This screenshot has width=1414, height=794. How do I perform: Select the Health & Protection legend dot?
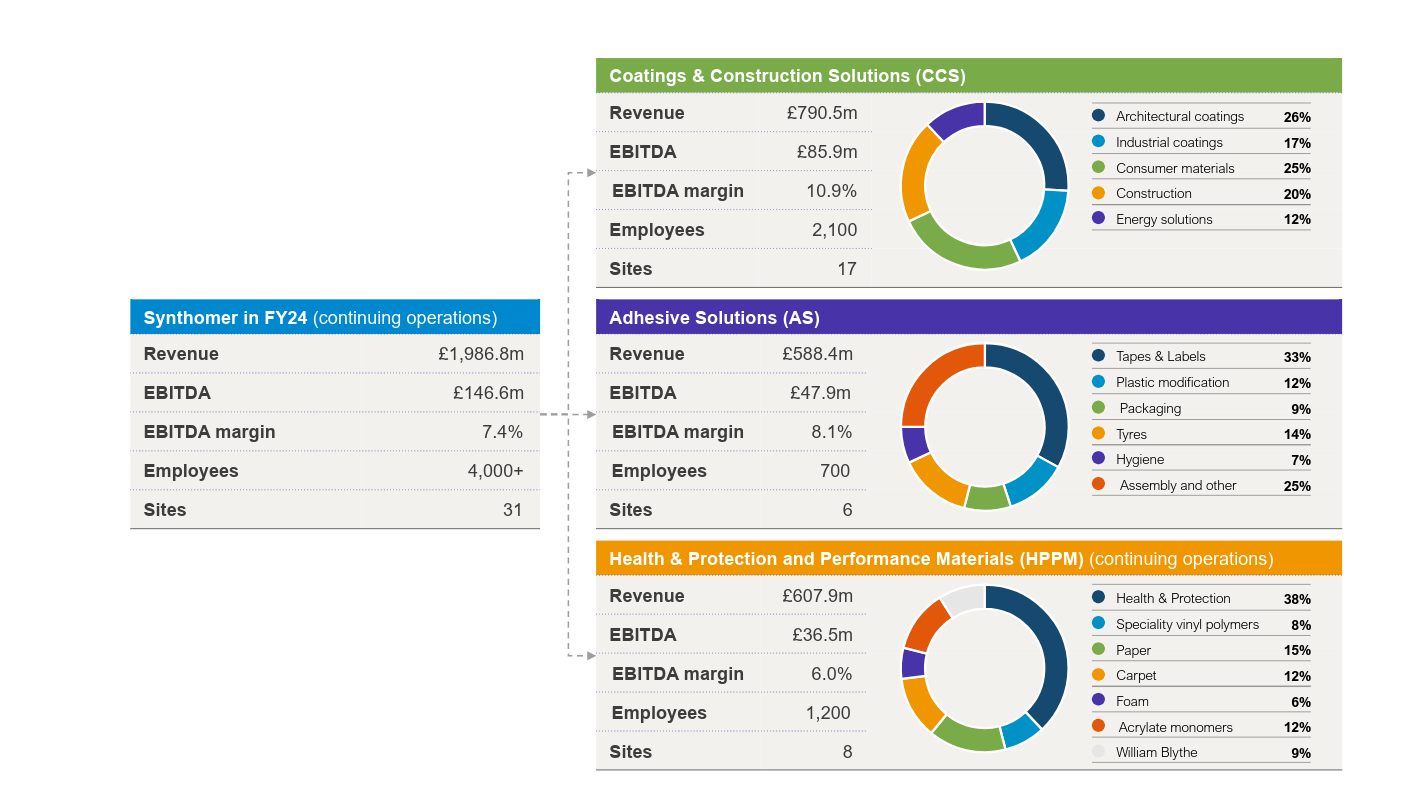coord(1098,598)
